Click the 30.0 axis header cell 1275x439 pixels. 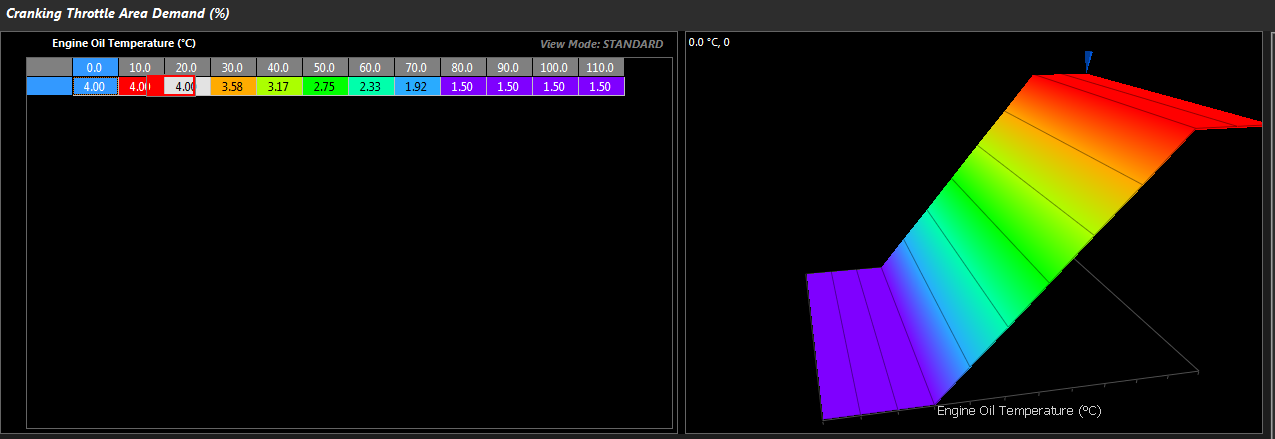[233, 67]
